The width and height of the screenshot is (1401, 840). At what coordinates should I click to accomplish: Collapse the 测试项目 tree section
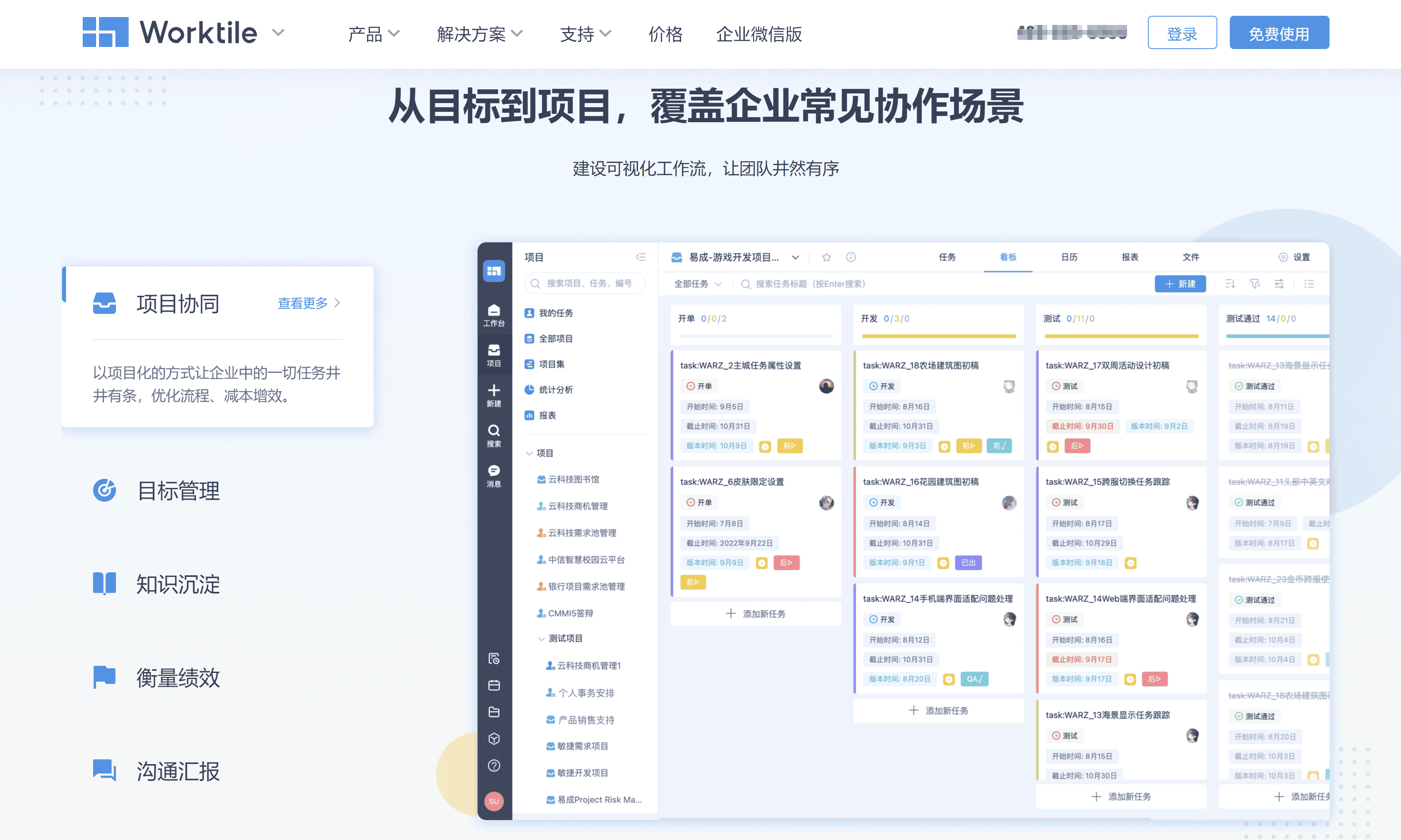[x=541, y=638]
